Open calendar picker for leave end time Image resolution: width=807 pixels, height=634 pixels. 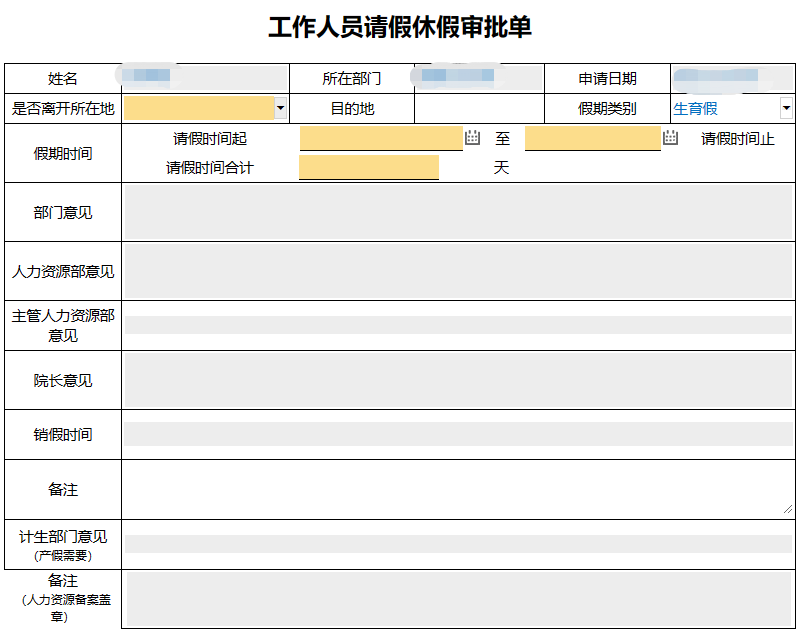(x=670, y=137)
